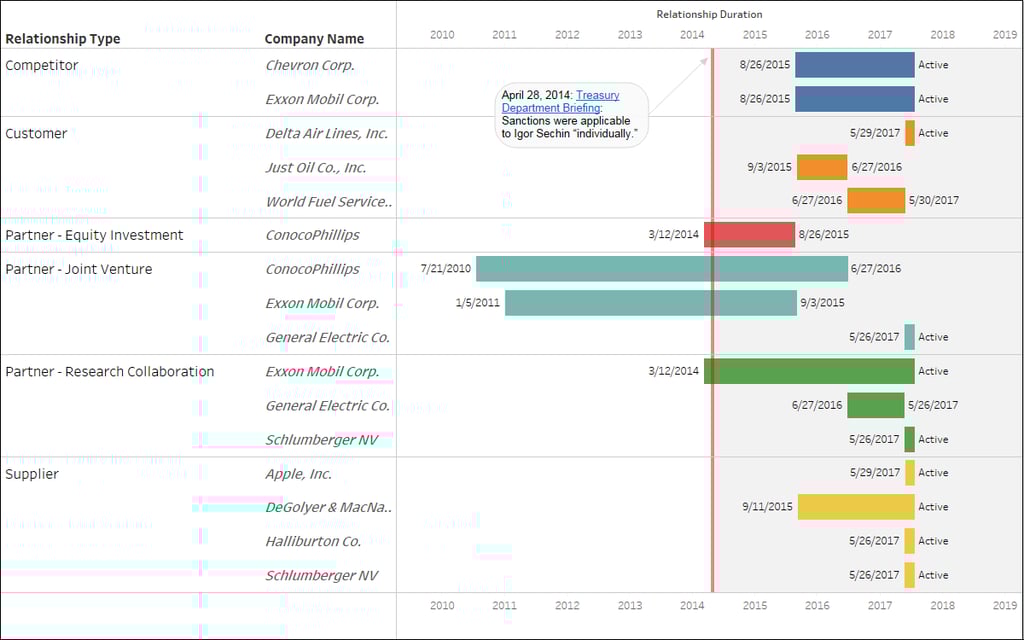Select the Competitor relationship type label
This screenshot has width=1024, height=640.
tap(42, 65)
